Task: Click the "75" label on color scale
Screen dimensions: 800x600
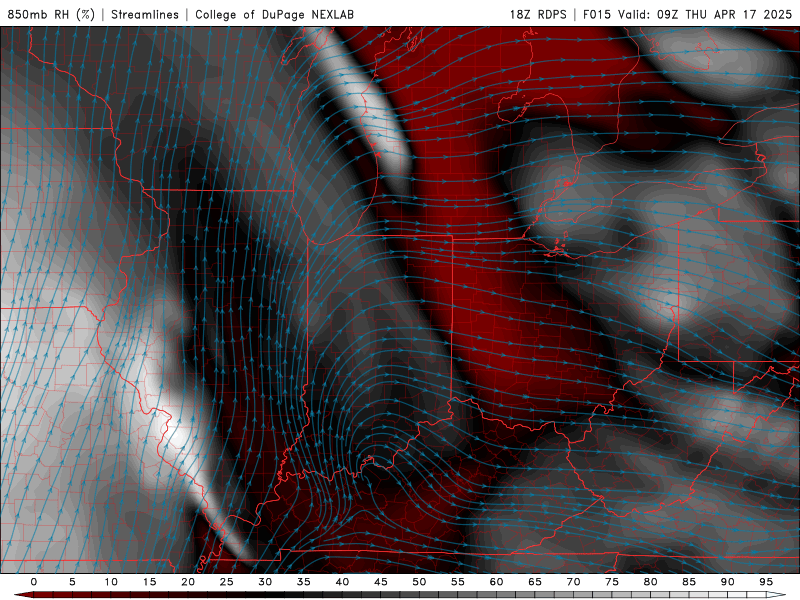Action: 612,582
